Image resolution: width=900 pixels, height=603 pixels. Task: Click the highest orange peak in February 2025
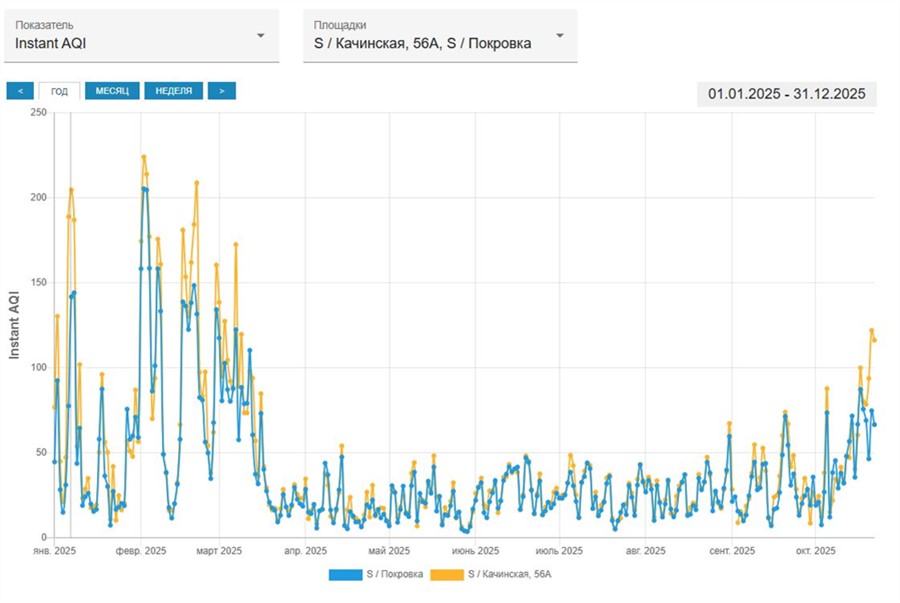144,157
